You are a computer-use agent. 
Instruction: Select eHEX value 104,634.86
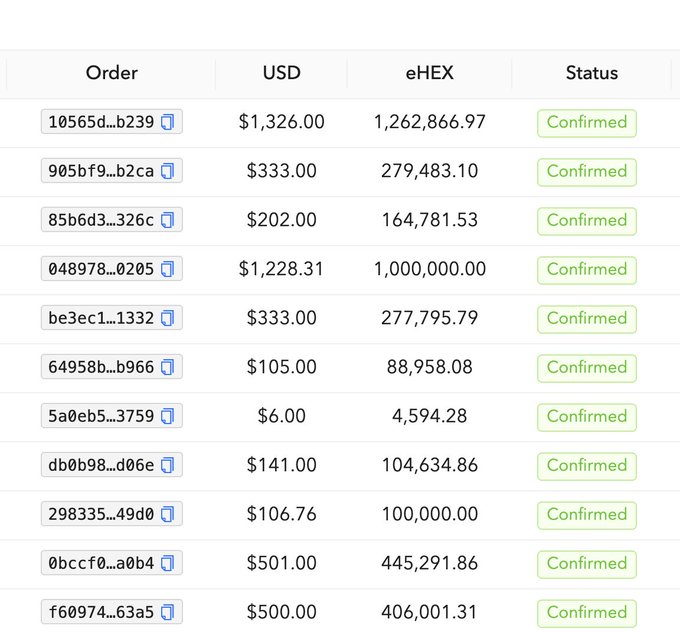[x=429, y=465]
